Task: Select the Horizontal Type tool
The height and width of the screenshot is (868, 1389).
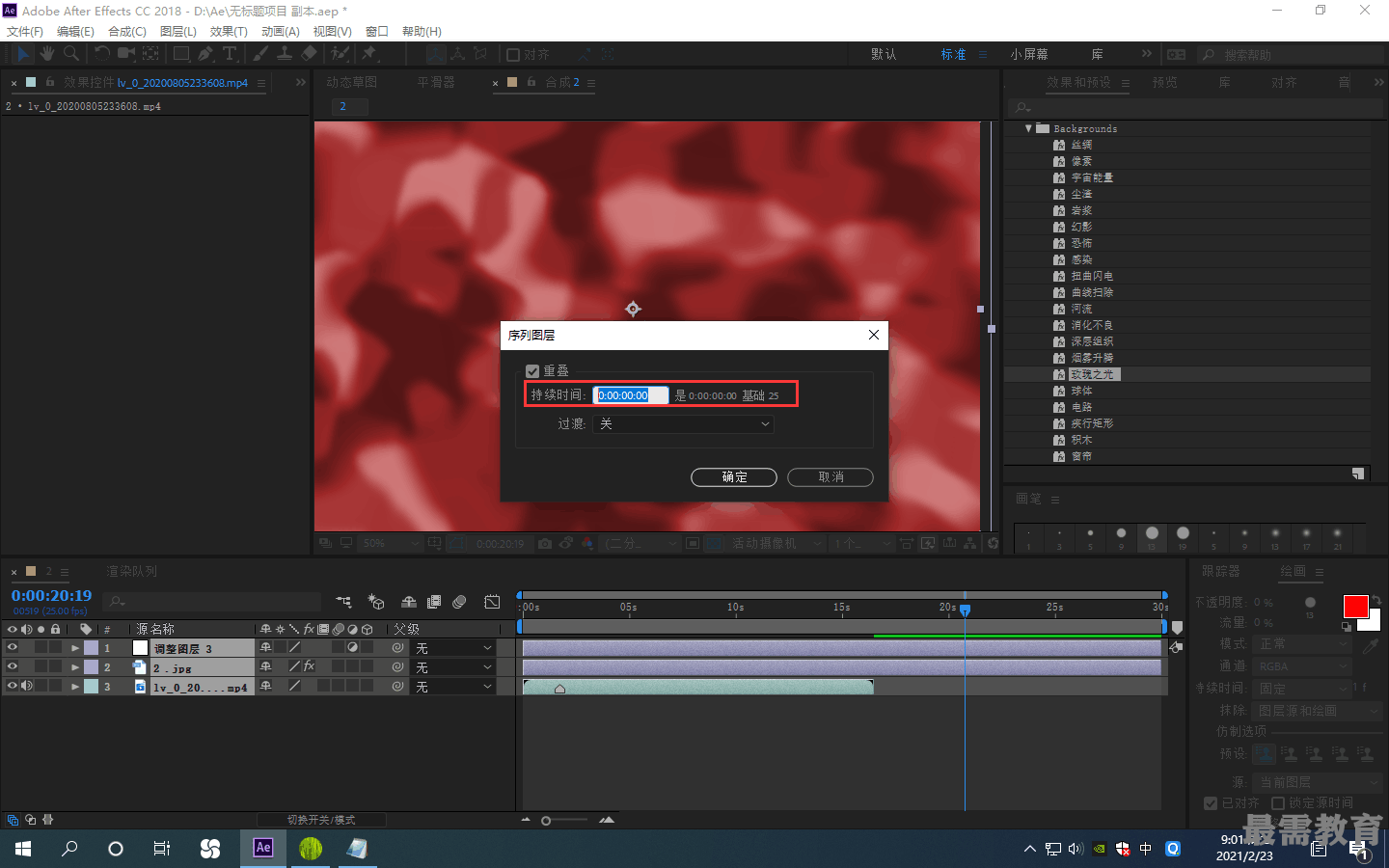Action: tap(230, 54)
